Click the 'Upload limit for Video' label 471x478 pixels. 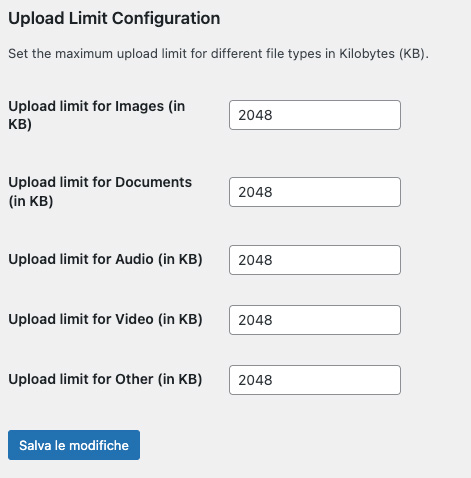(105, 319)
